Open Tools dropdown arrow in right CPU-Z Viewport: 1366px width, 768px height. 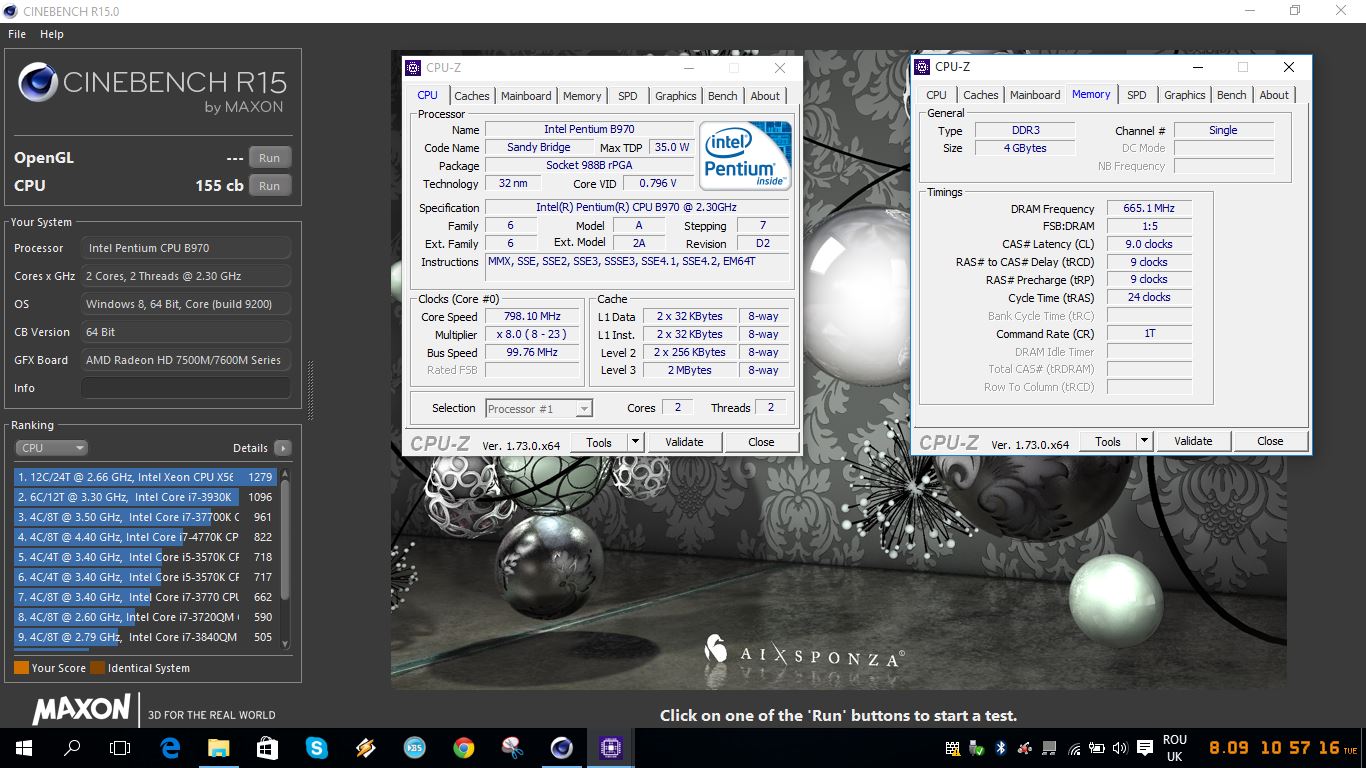click(1144, 441)
